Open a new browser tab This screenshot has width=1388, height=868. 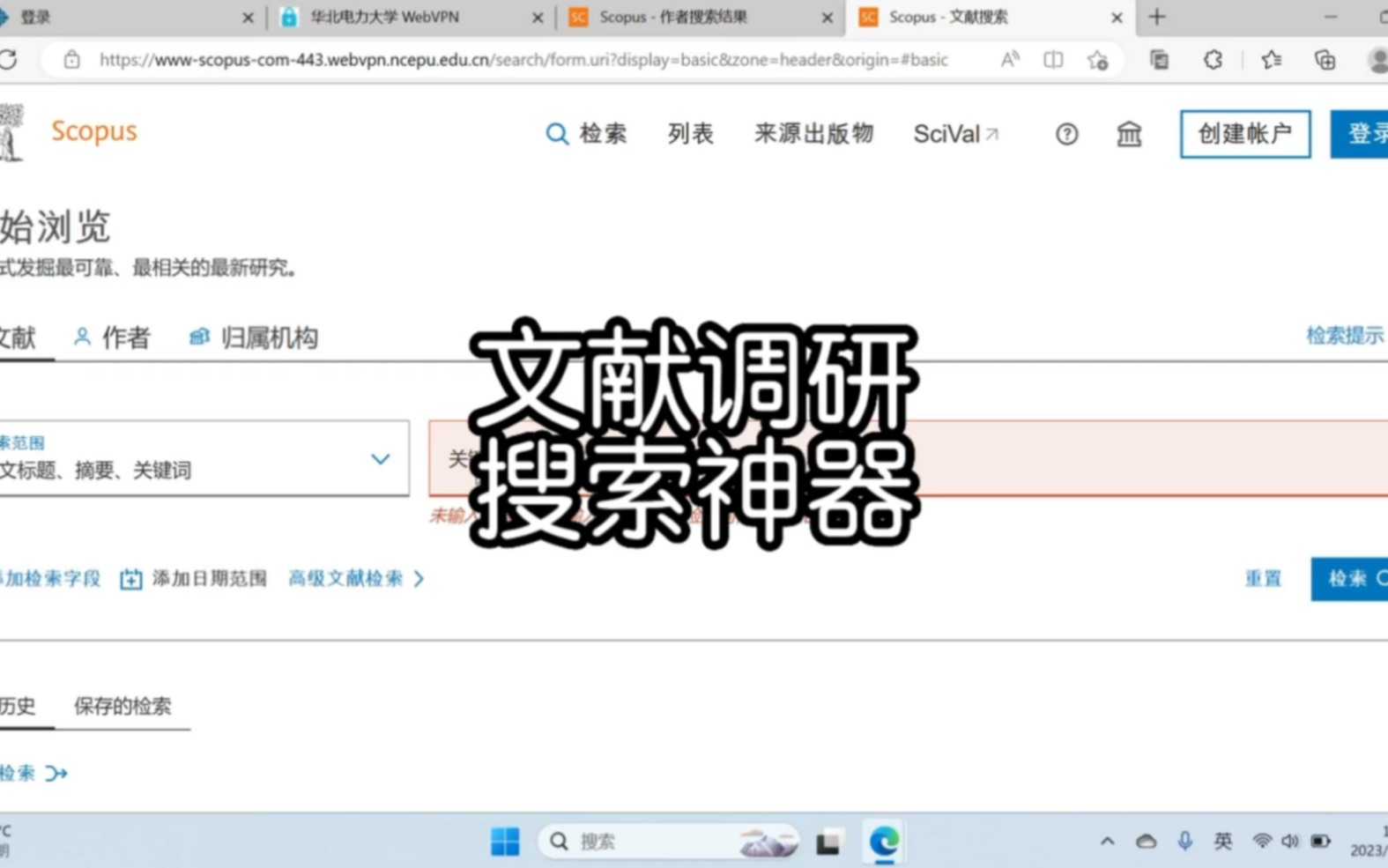click(x=1157, y=17)
